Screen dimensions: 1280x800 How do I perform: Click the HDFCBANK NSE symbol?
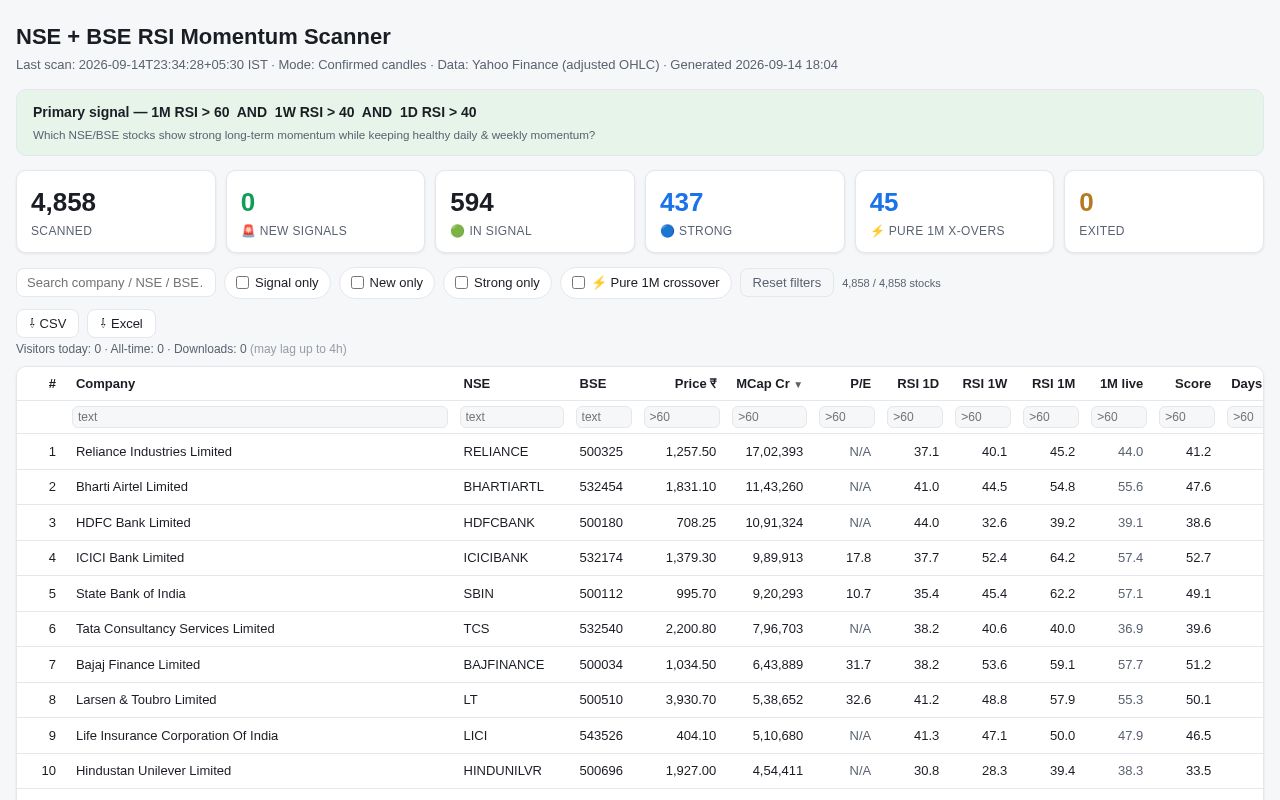[x=499, y=523]
